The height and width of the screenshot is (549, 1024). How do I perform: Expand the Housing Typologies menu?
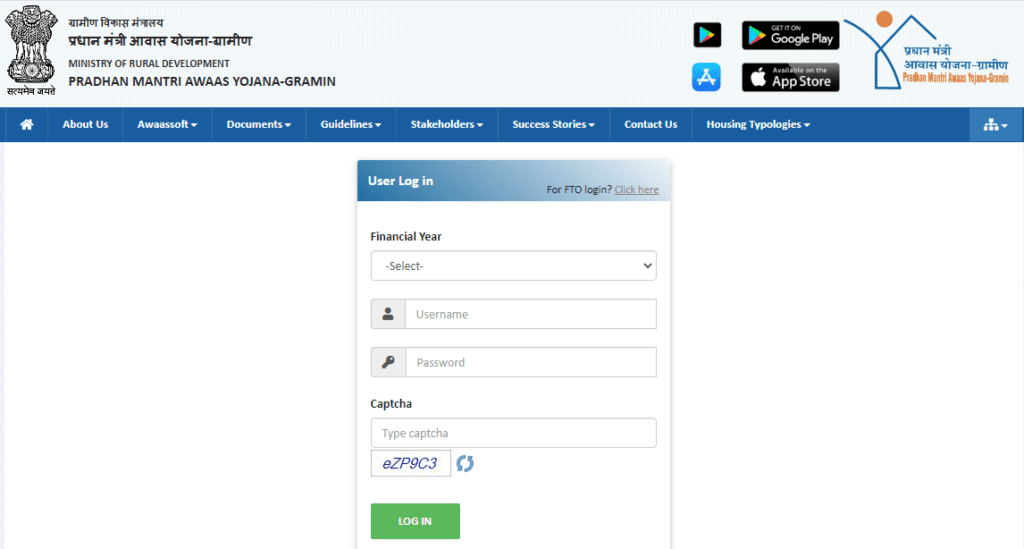[758, 125]
